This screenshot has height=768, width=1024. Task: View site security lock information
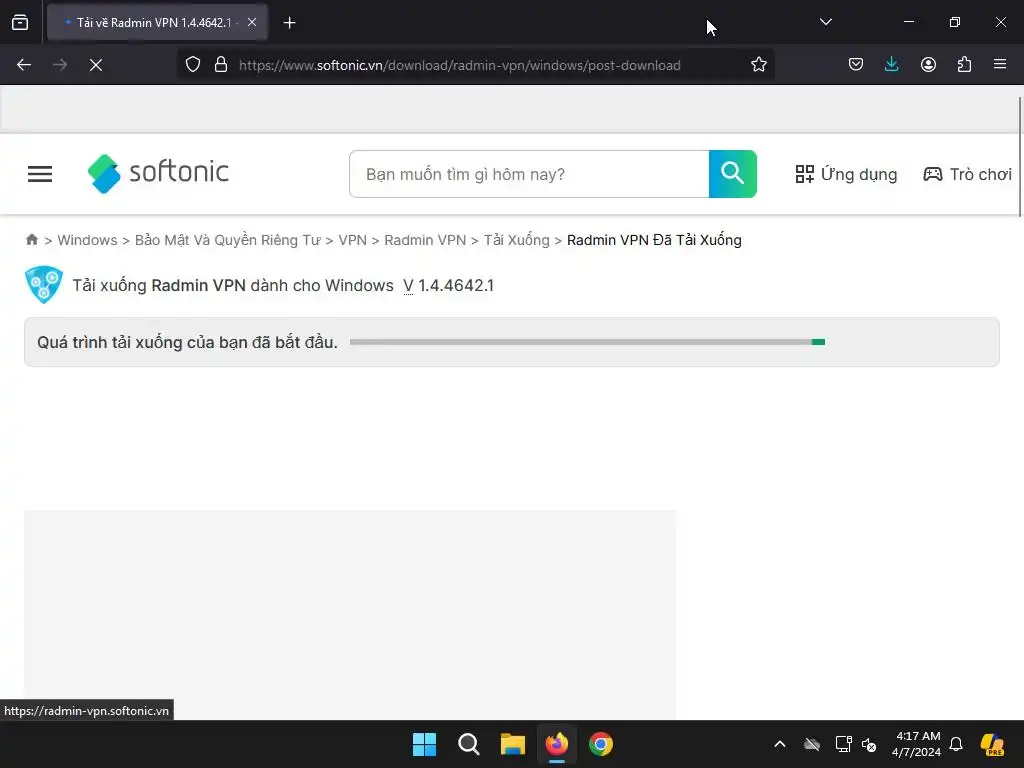(x=221, y=65)
